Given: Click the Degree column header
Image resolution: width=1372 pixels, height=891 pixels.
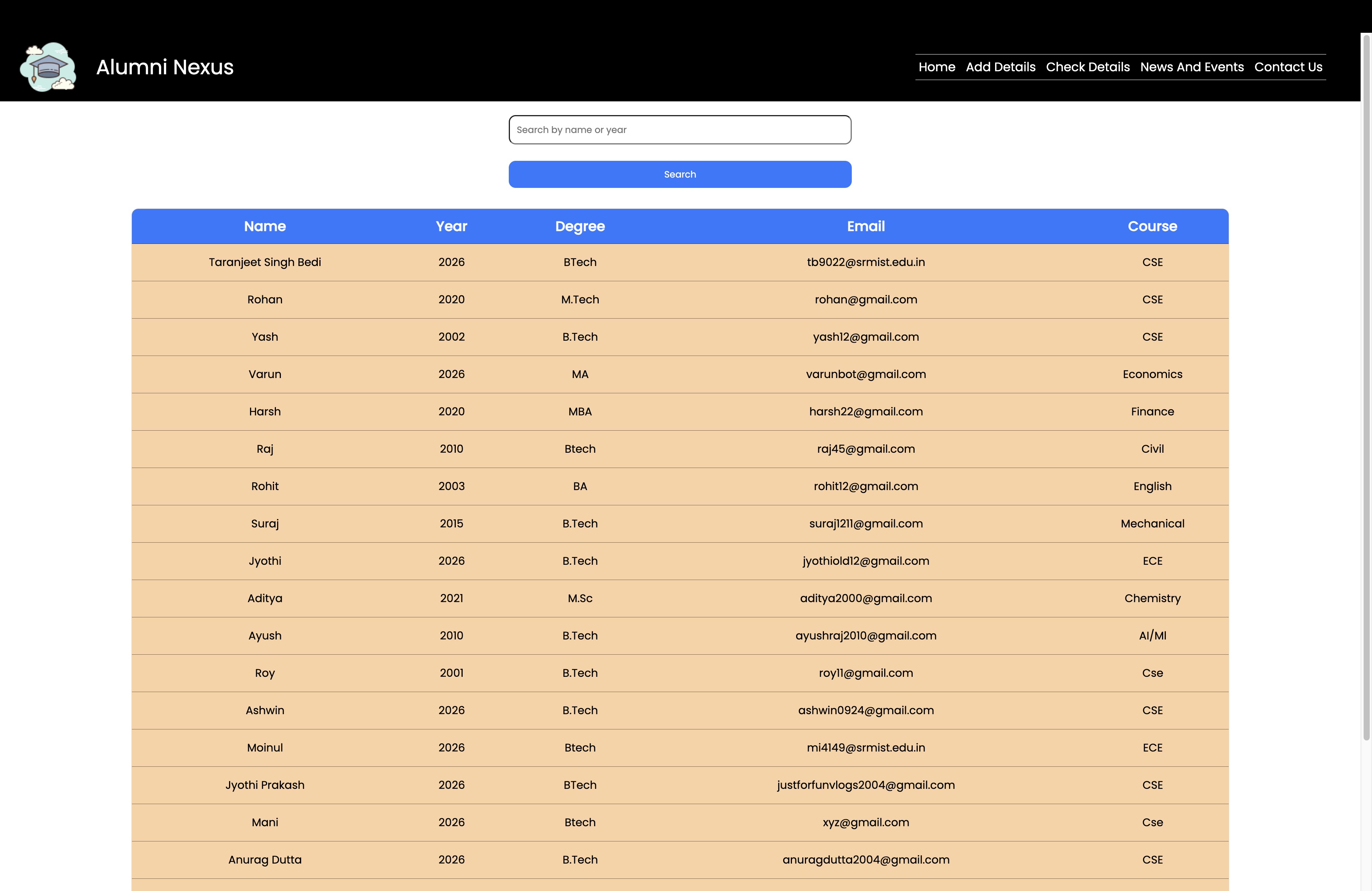Looking at the screenshot, I should point(580,226).
